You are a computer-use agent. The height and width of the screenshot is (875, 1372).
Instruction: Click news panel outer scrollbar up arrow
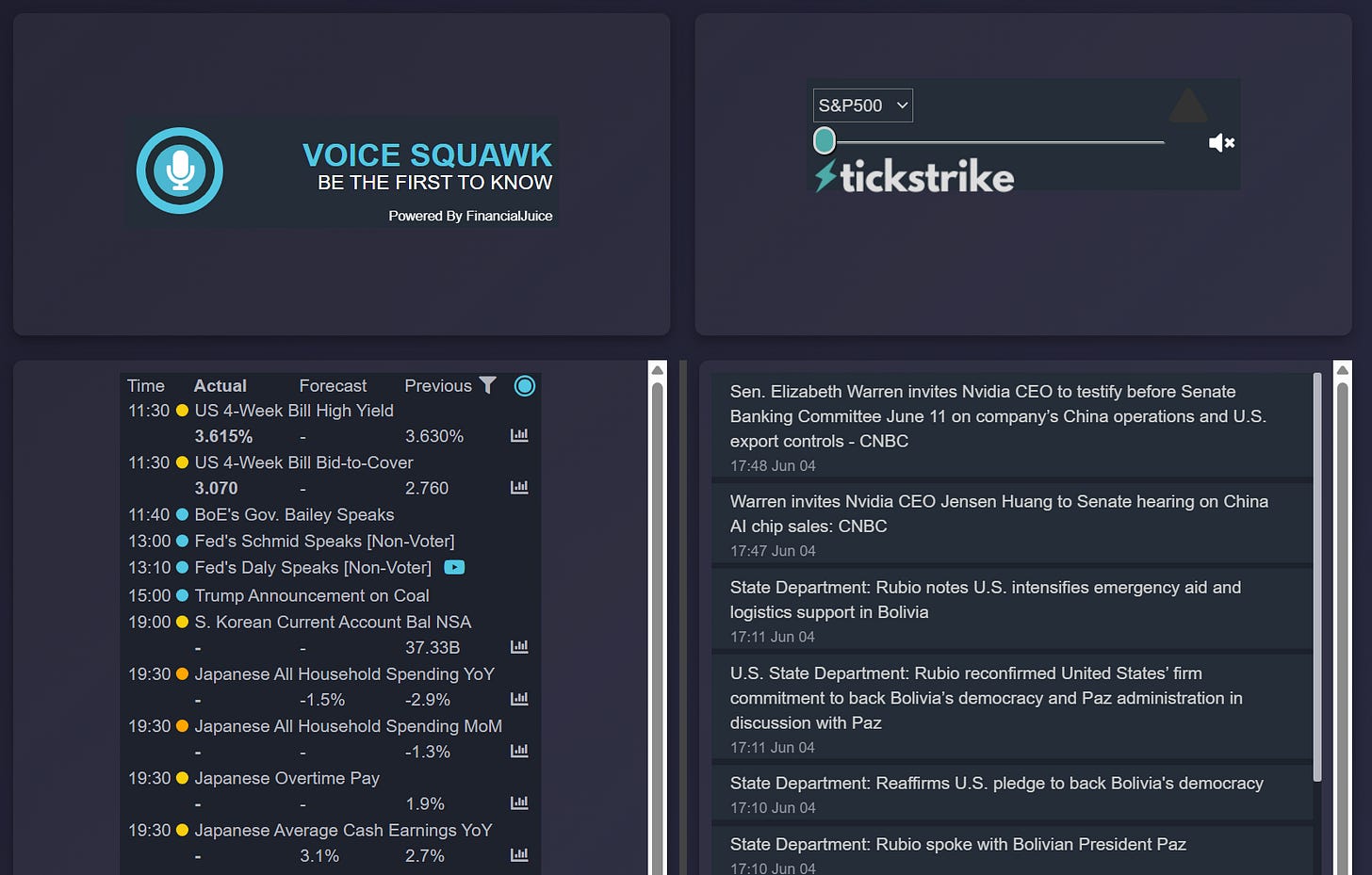tap(1343, 369)
